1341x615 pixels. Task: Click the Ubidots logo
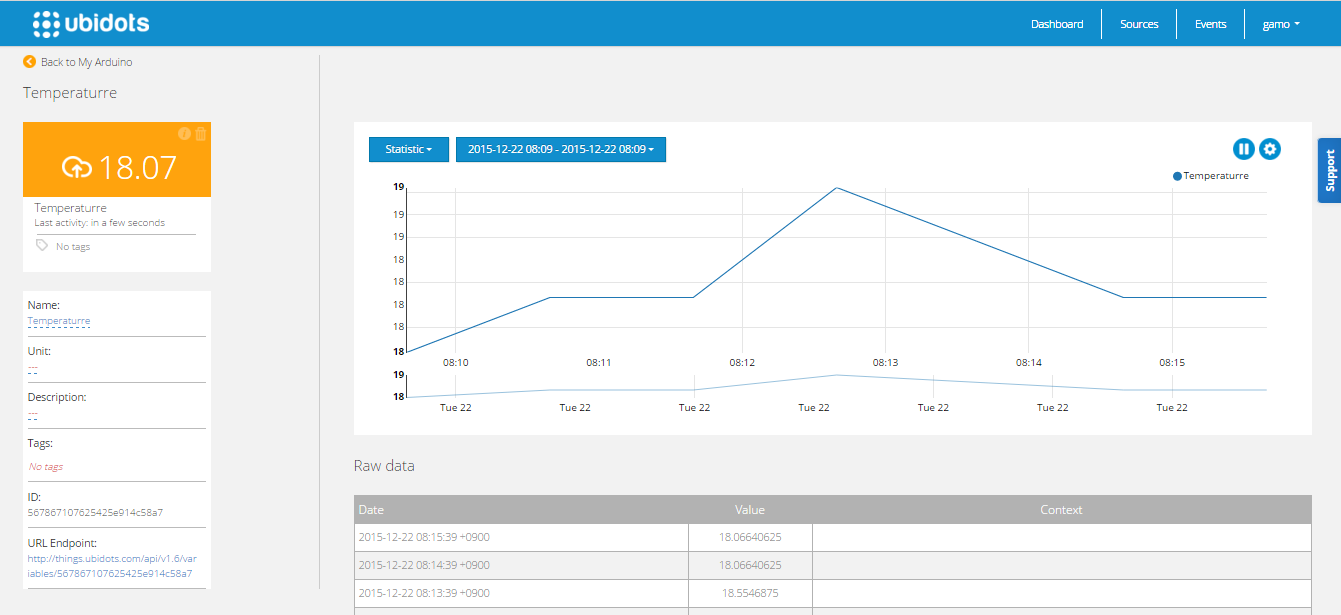click(91, 23)
